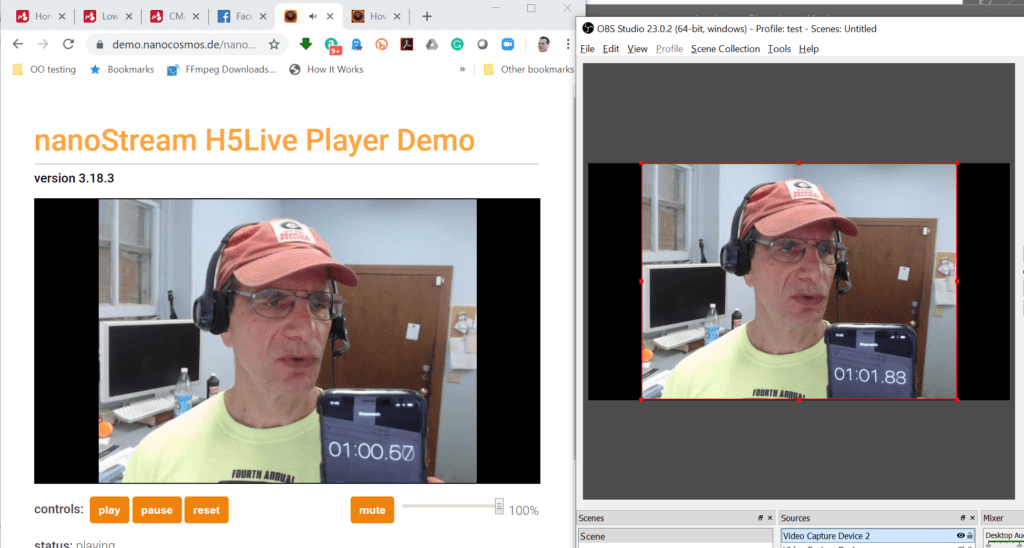Open the OO testing bookmark folder
Screen dimensions: 1024x548
click(44, 69)
